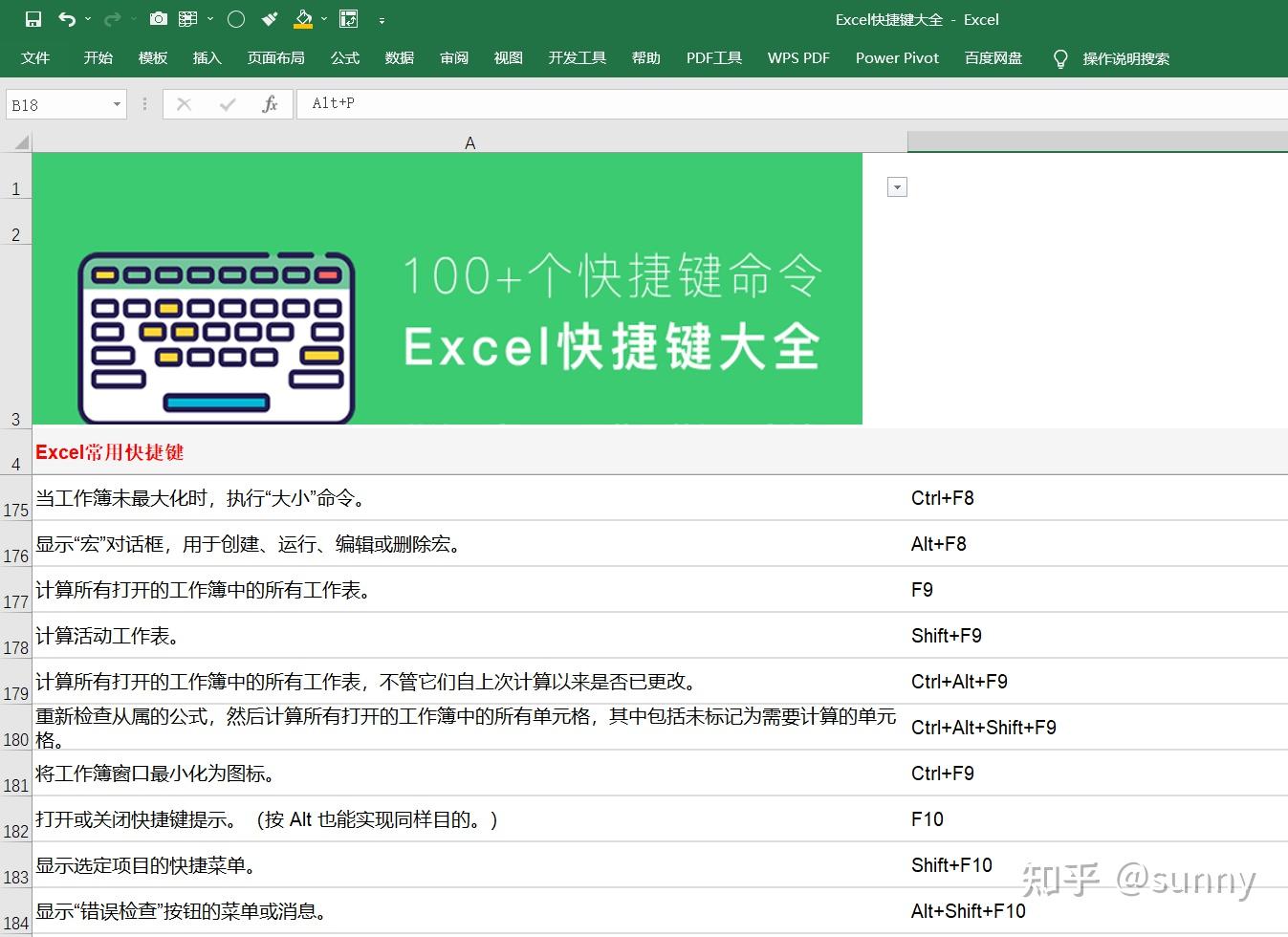Screen dimensions: 1288x937
Task: Switch to the 插入 ribbon tab
Action: coord(207,58)
